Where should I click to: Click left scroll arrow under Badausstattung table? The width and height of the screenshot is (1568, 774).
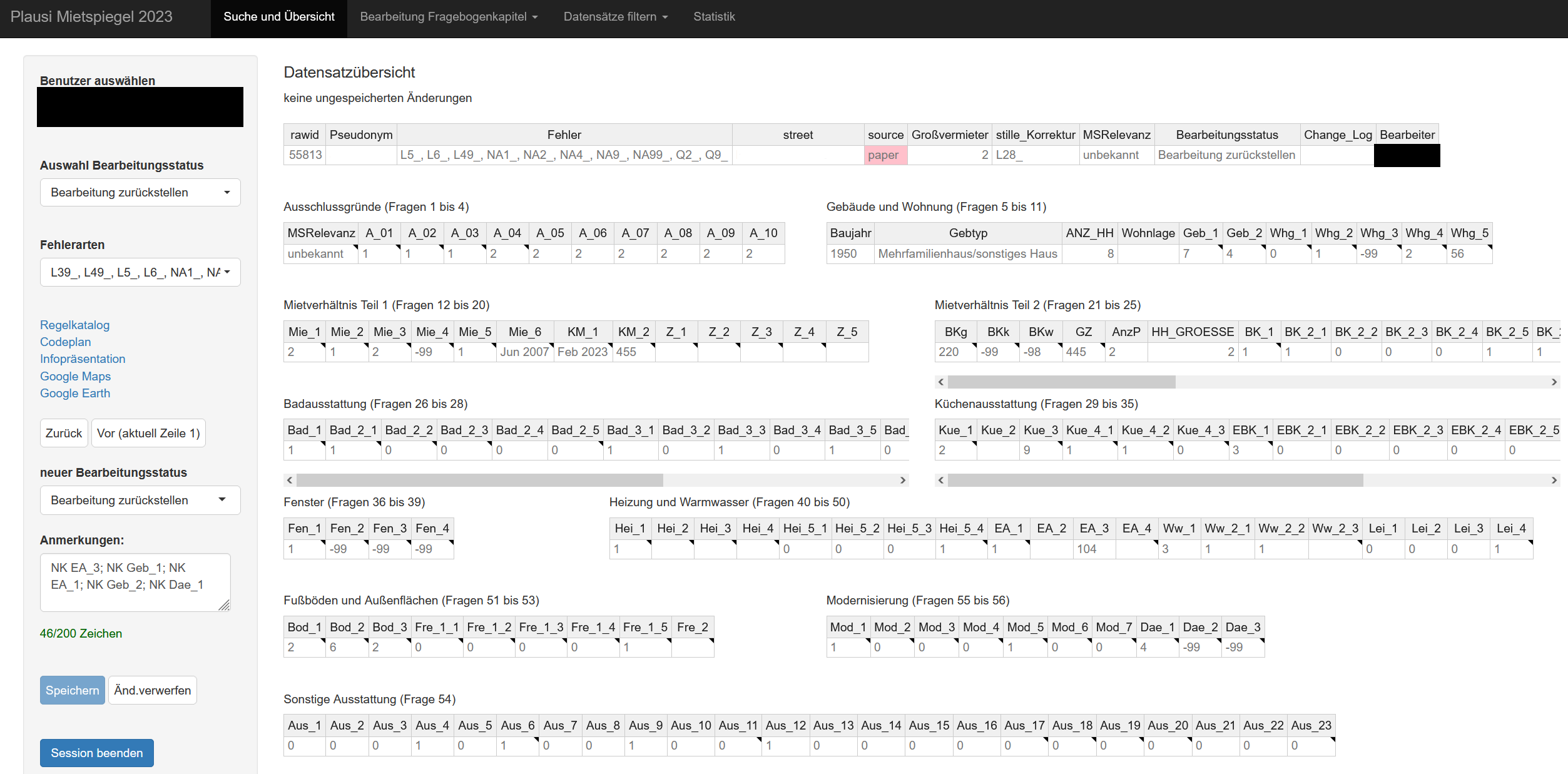point(289,480)
